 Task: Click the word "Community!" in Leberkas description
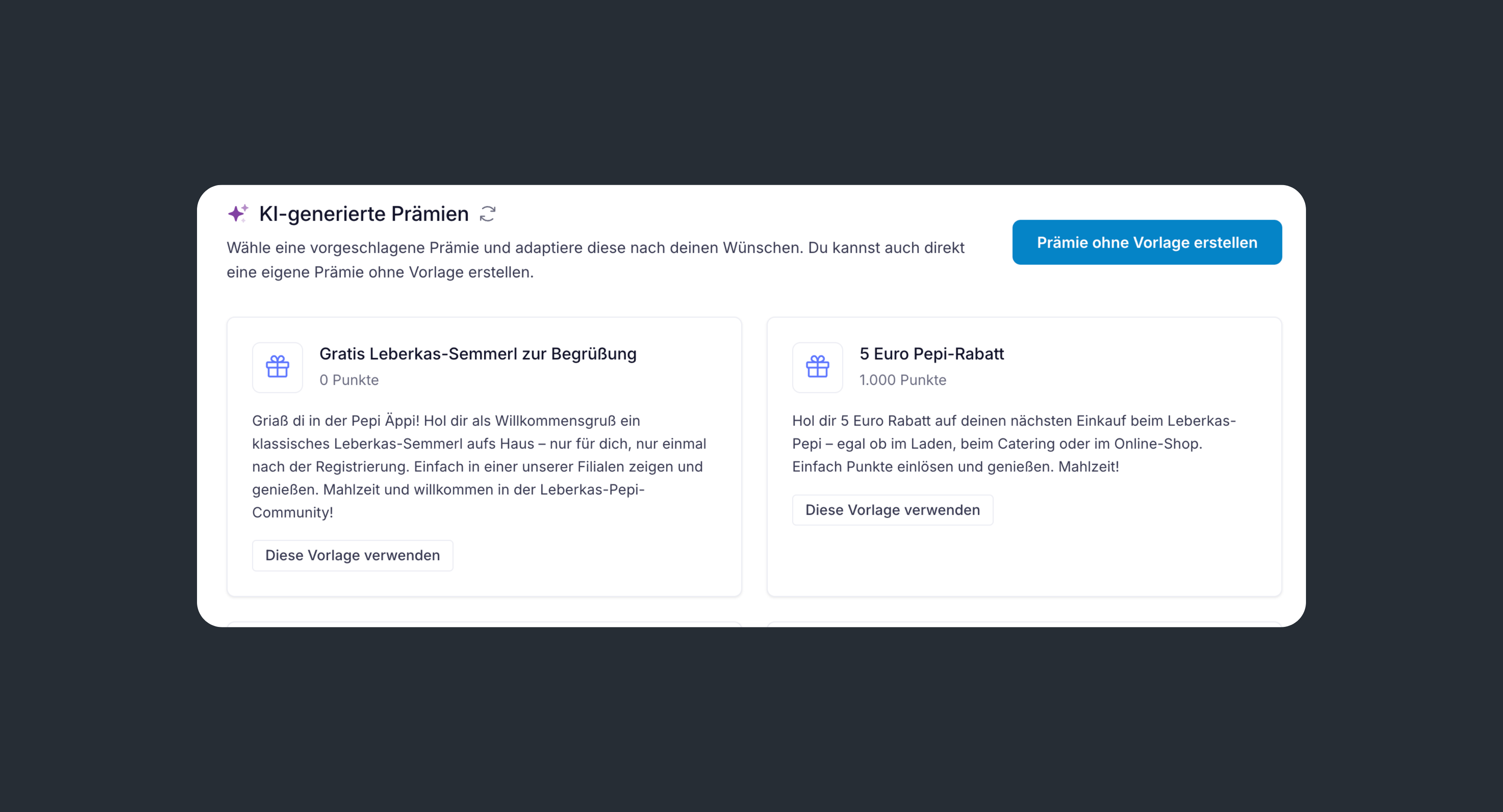tap(292, 512)
